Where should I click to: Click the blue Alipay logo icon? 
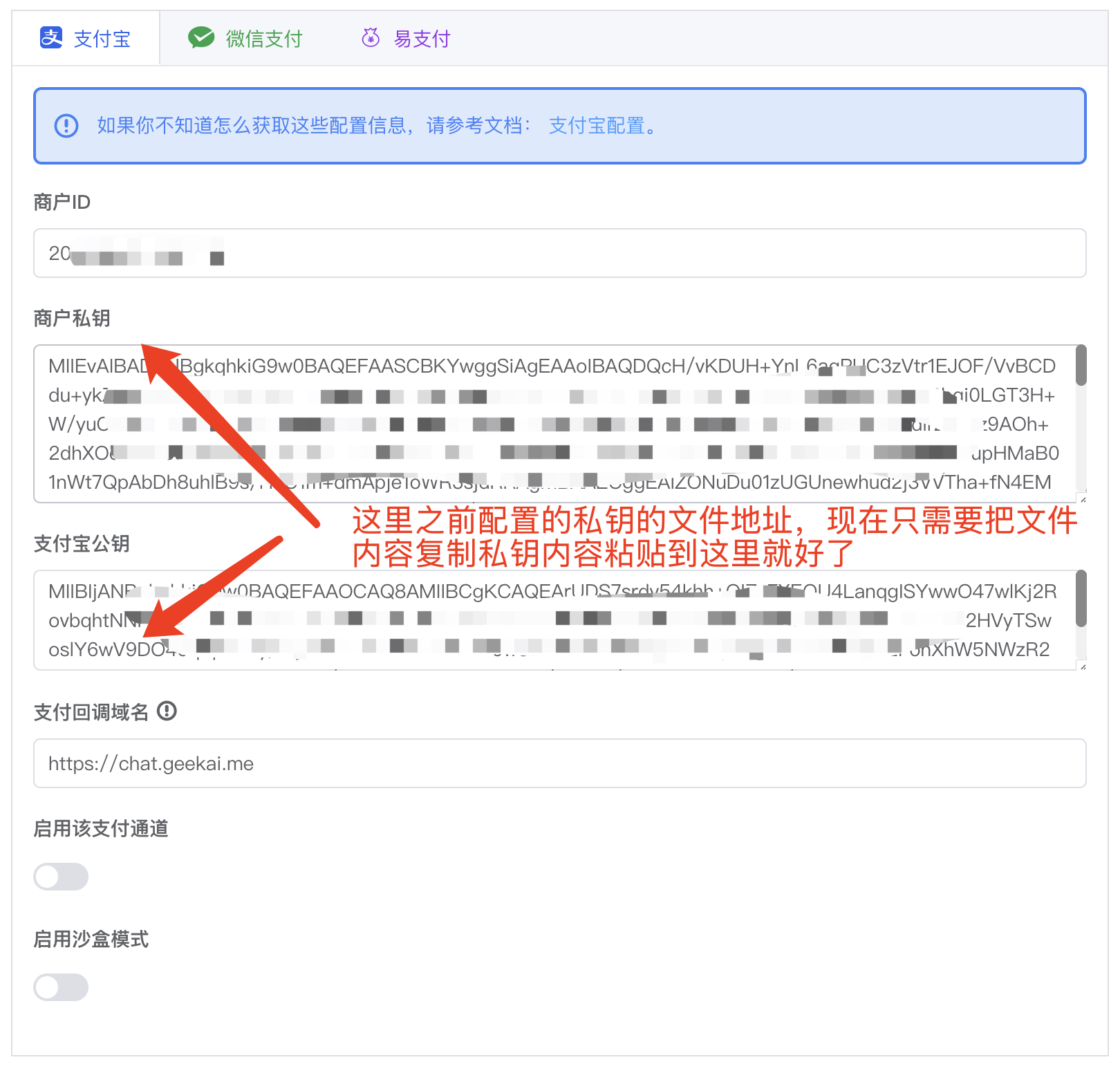tap(51, 38)
